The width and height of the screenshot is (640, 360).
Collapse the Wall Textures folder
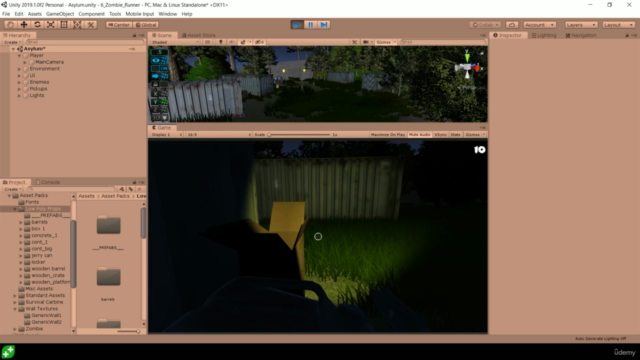pyautogui.click(x=15, y=309)
